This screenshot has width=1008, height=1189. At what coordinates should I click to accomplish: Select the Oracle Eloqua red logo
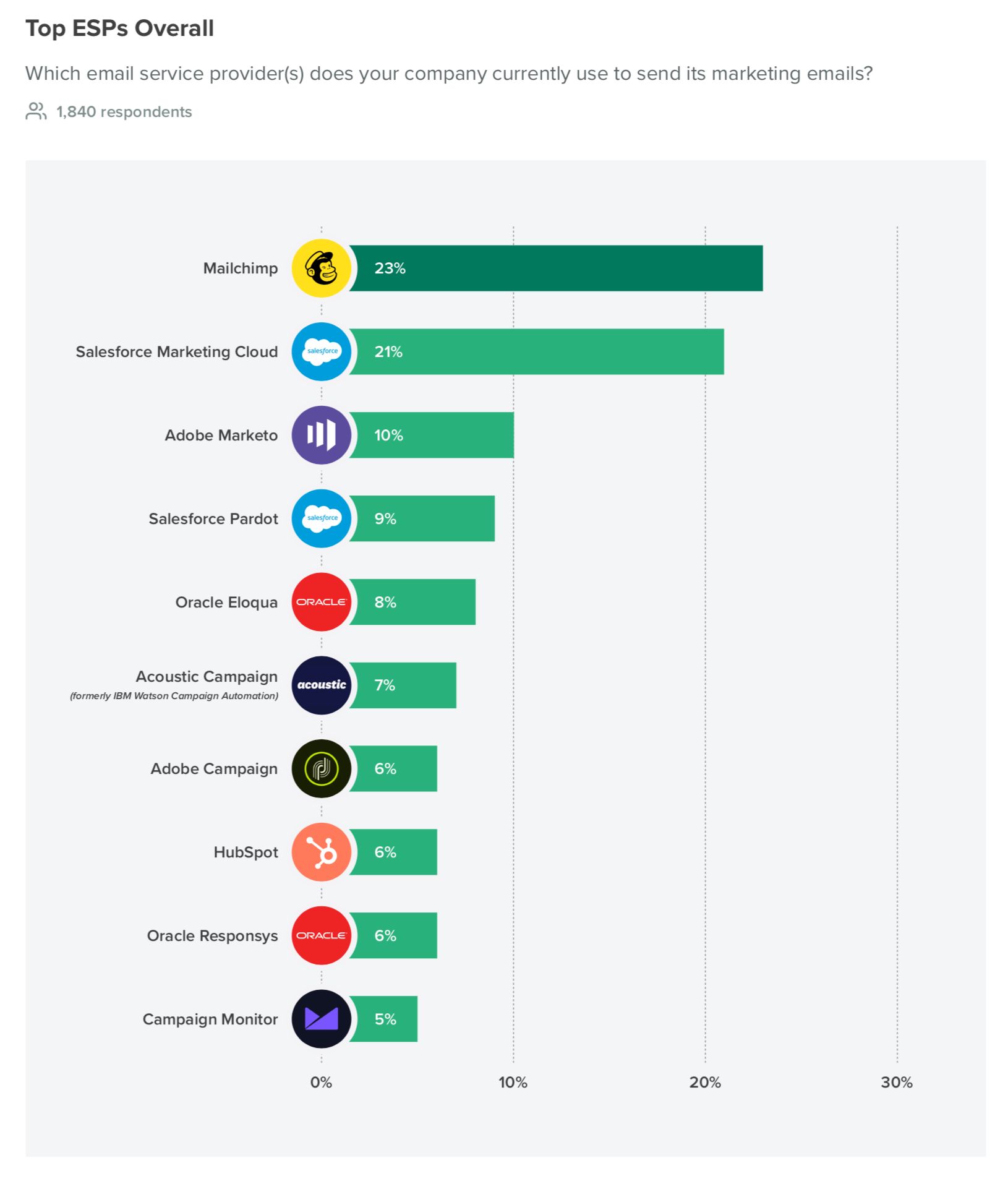click(321, 602)
